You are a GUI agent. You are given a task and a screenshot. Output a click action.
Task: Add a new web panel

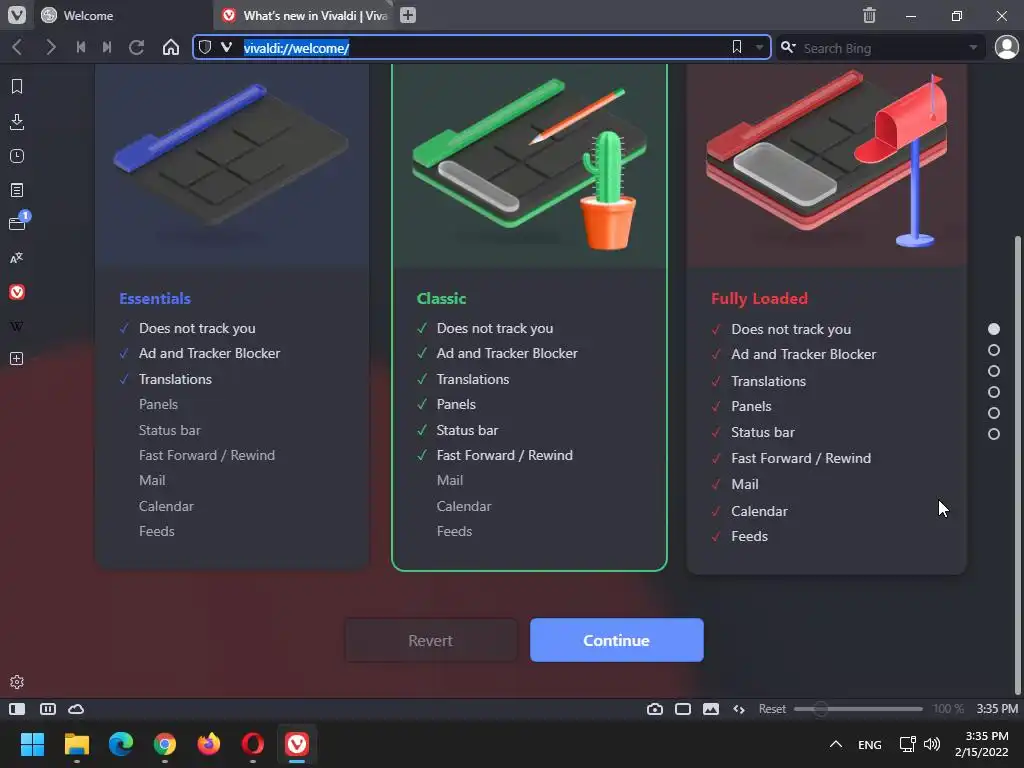[x=17, y=359]
